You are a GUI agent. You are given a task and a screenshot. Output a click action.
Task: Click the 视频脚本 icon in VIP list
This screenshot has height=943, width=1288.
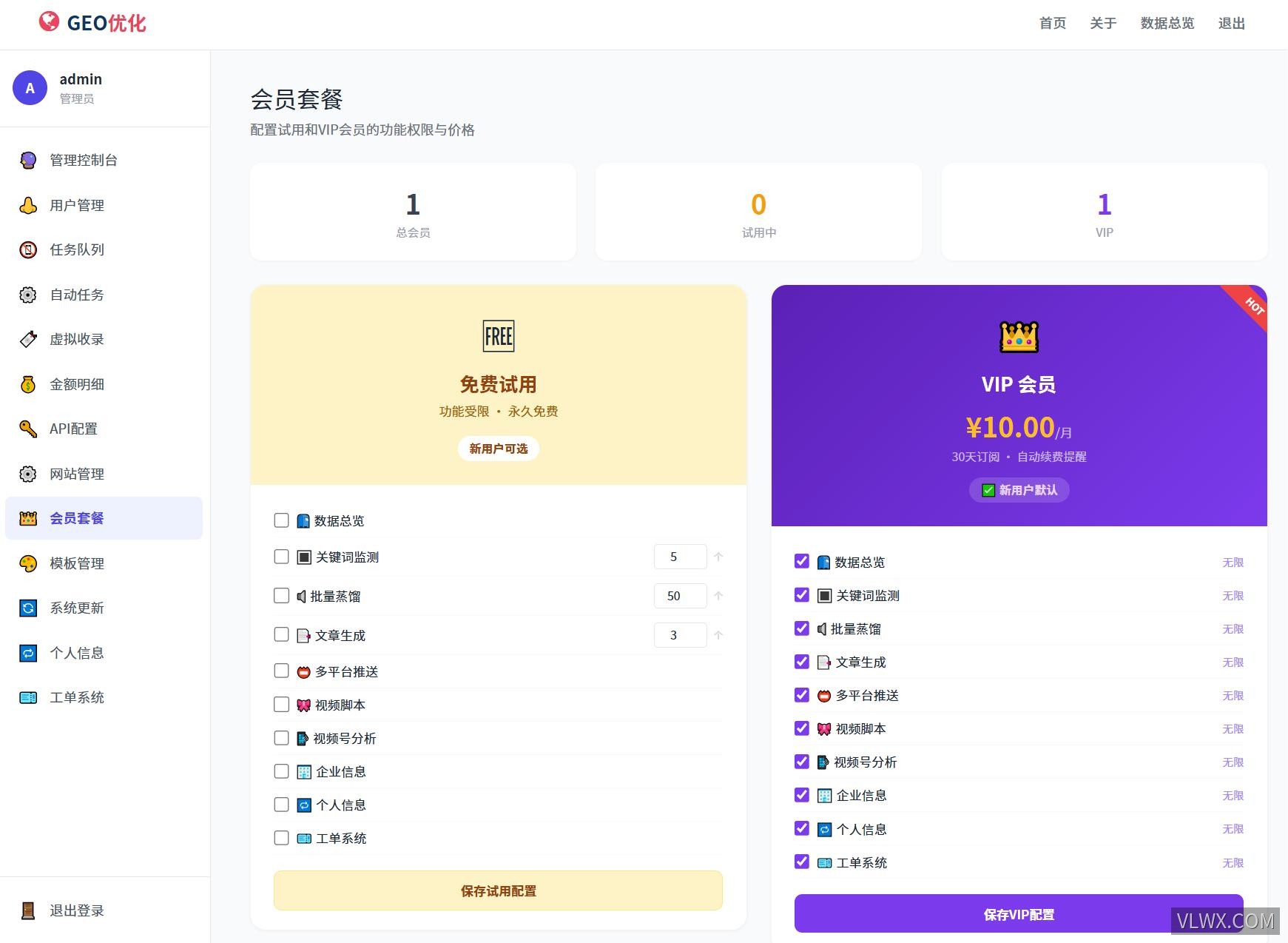(x=824, y=729)
